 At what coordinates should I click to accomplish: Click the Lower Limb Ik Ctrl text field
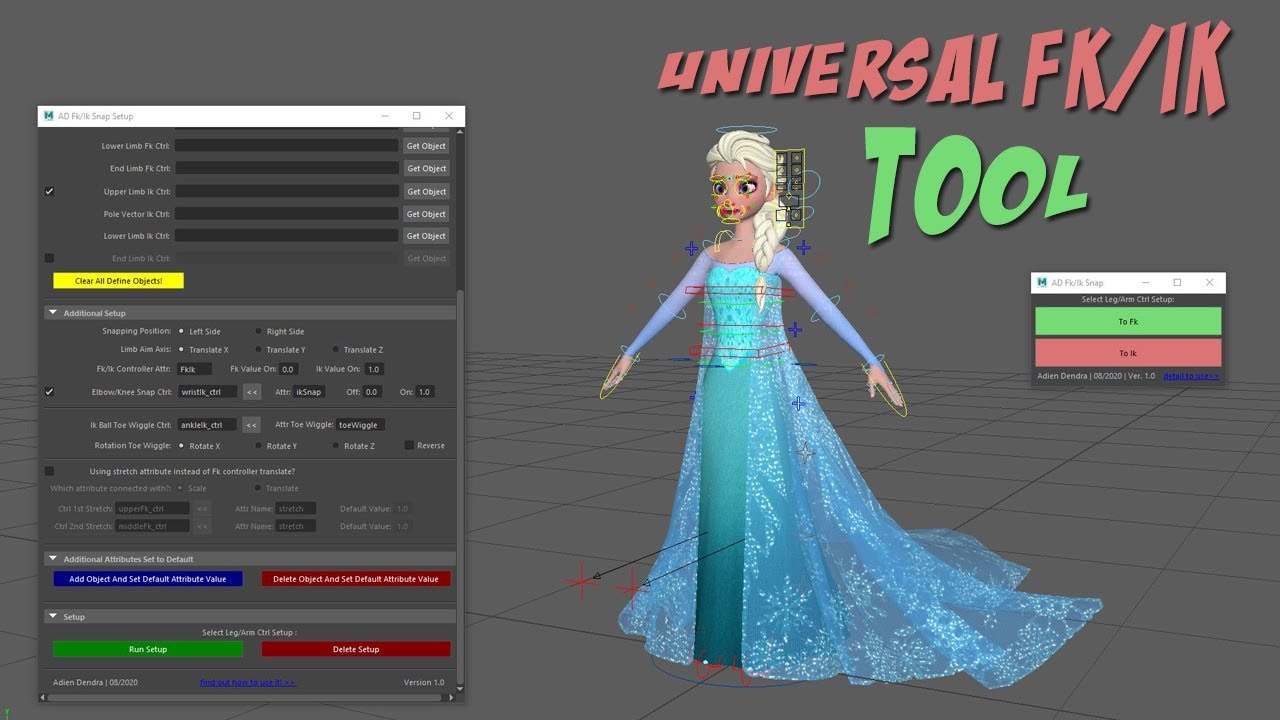coord(287,236)
